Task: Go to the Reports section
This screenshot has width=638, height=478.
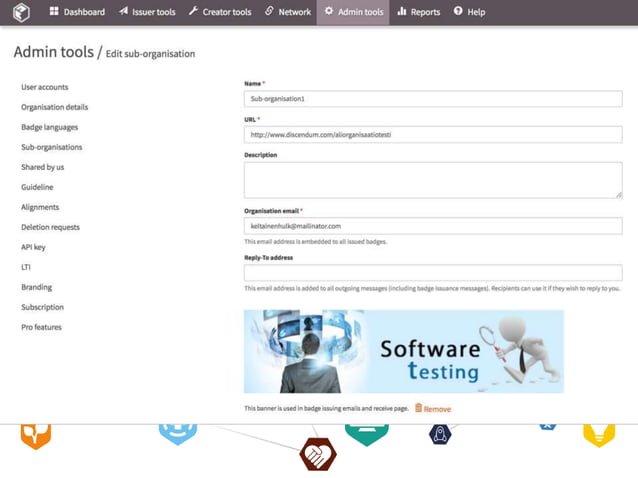Action: (x=419, y=12)
